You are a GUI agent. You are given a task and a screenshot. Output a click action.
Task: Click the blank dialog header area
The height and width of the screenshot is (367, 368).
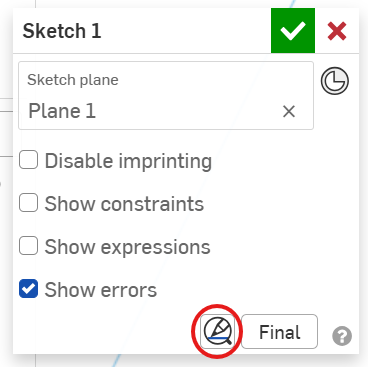click(186, 31)
